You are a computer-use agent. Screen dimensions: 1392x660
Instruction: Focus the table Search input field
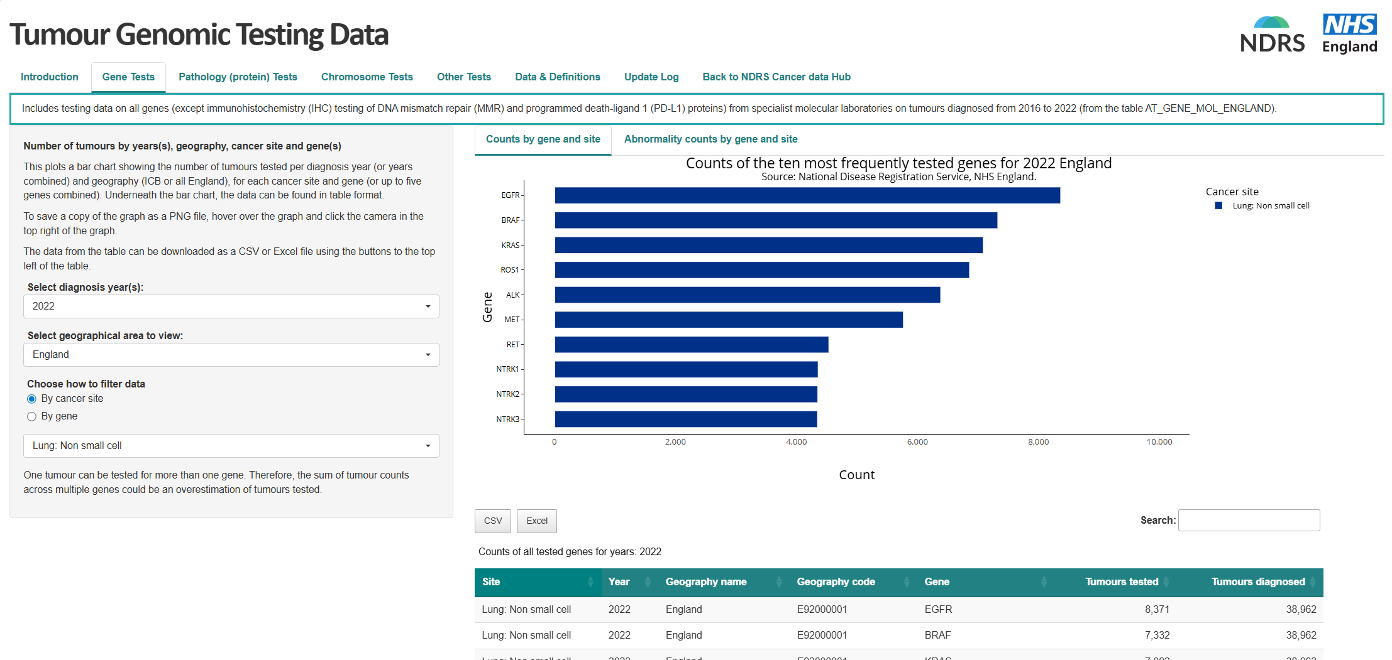[x=1249, y=520]
